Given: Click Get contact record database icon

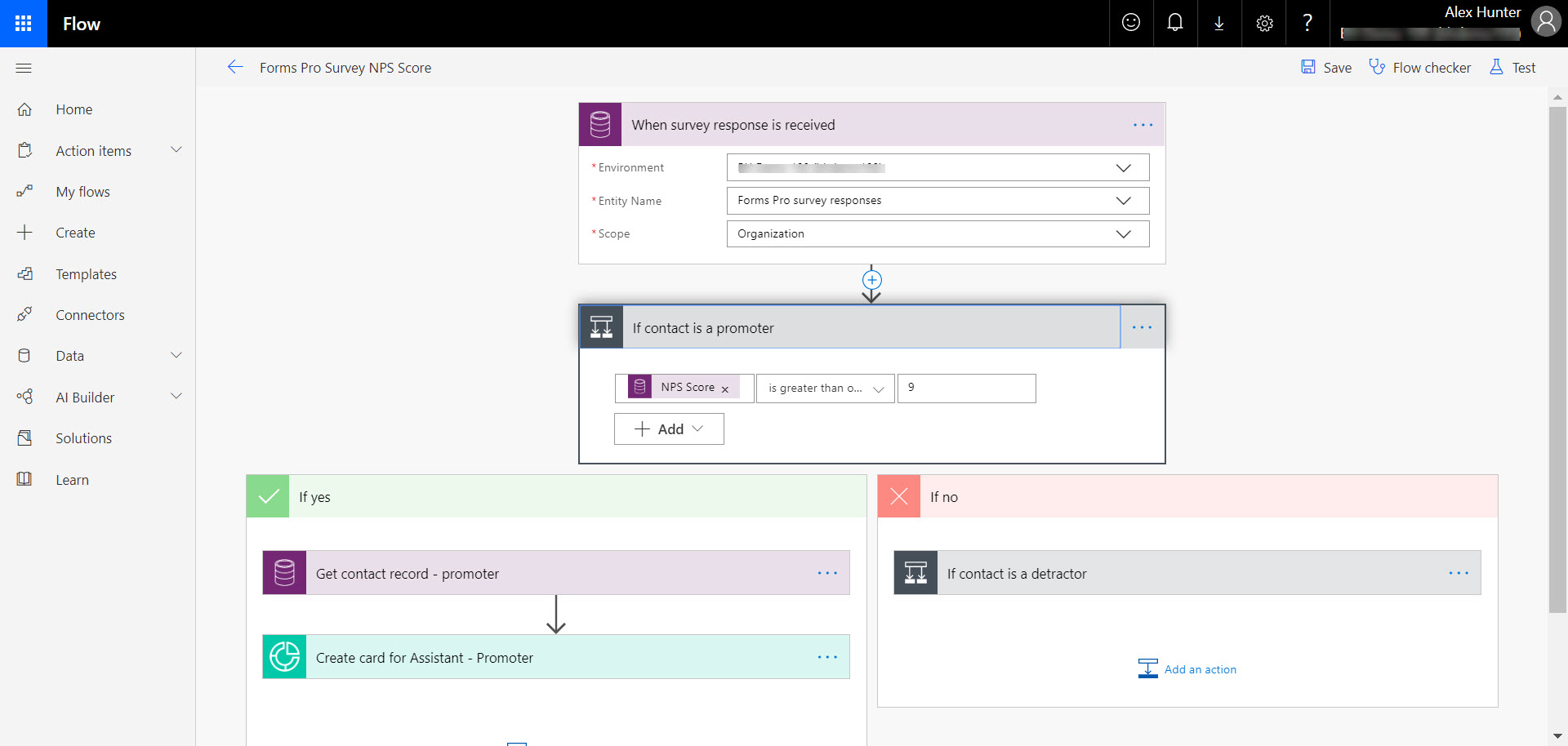Looking at the screenshot, I should [284, 573].
